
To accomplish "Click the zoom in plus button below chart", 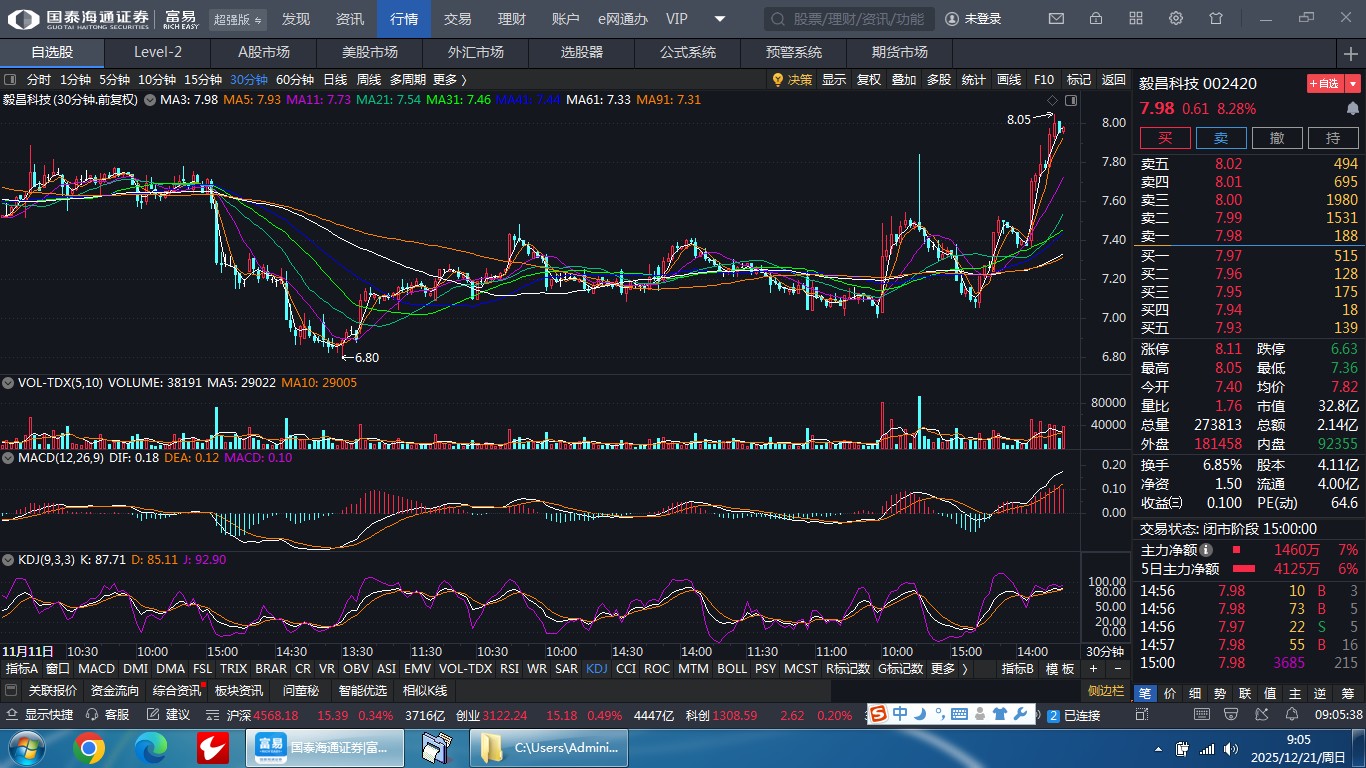I will point(1093,669).
